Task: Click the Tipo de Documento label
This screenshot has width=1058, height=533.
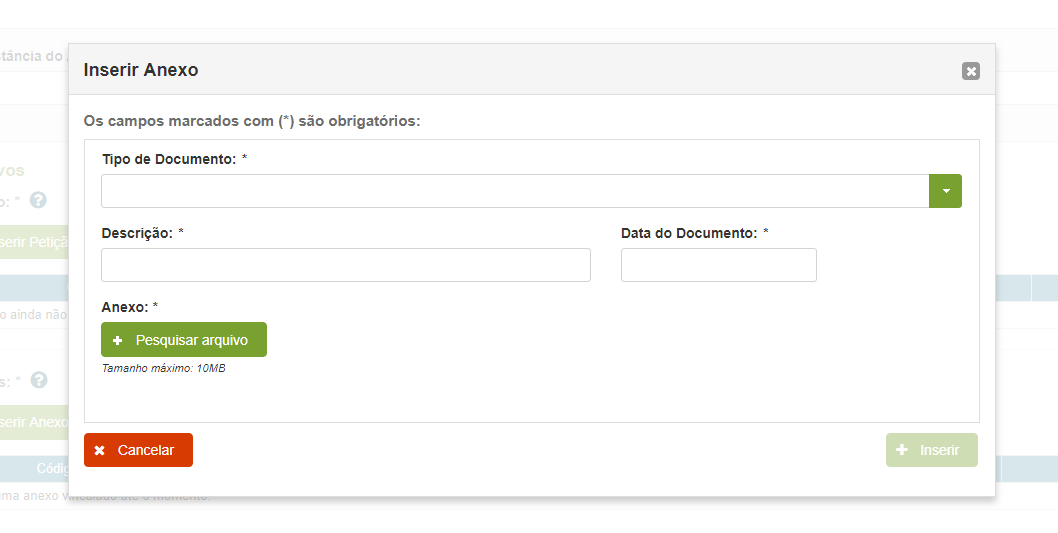Action: (x=169, y=159)
